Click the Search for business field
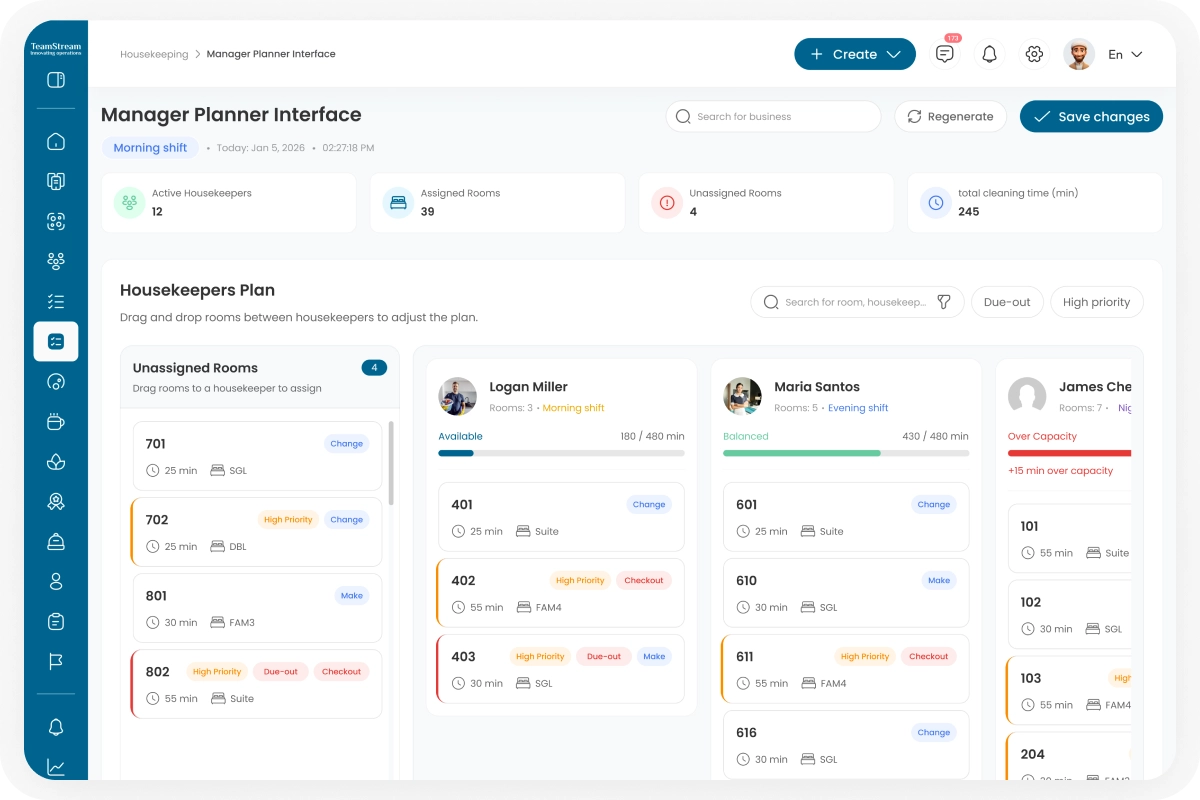This screenshot has width=1200, height=800. pos(773,116)
